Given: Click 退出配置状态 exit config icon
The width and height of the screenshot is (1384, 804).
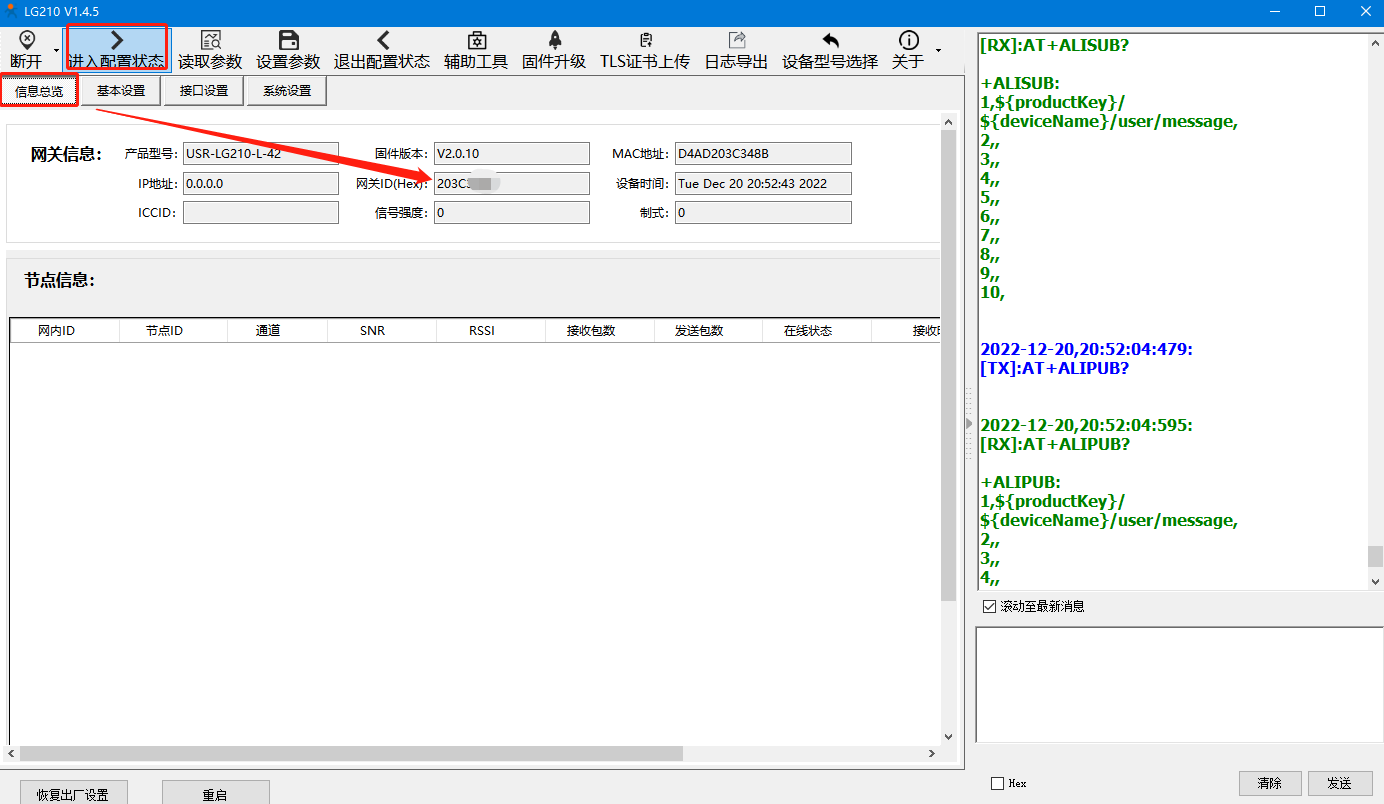Looking at the screenshot, I should [x=382, y=40].
